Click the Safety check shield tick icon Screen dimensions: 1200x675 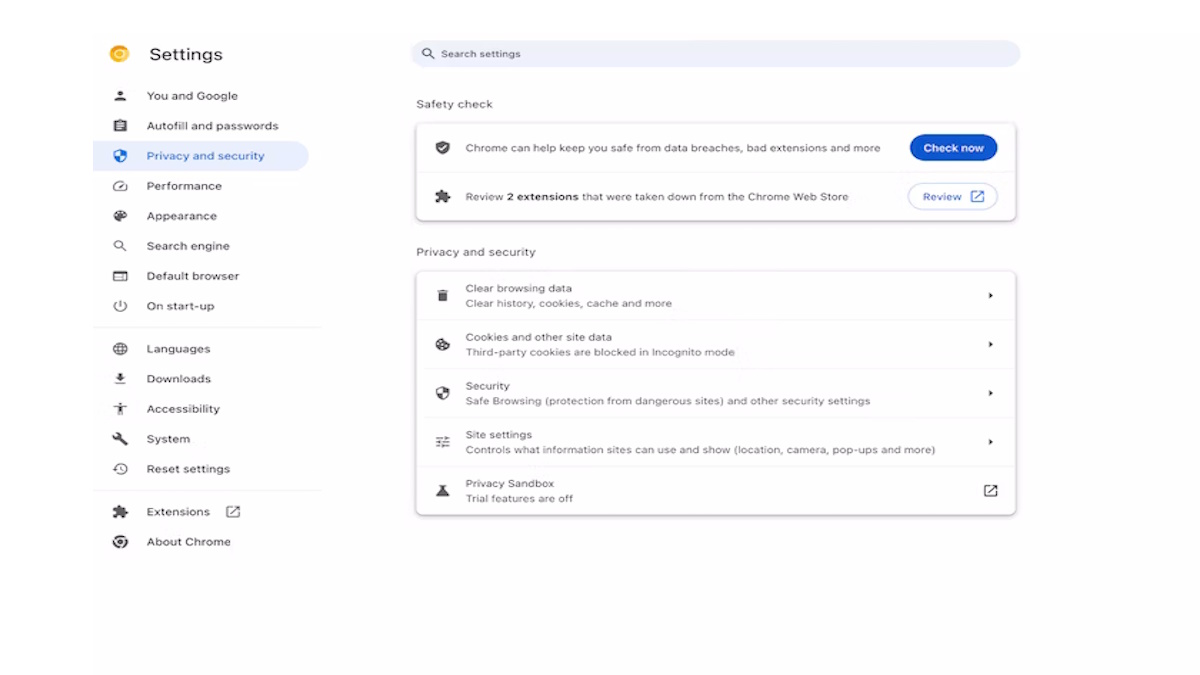click(442, 148)
